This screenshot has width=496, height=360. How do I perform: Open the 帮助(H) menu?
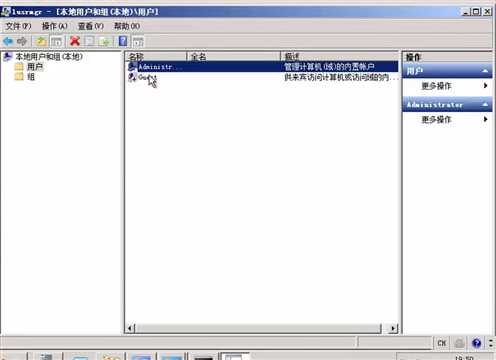(127, 26)
